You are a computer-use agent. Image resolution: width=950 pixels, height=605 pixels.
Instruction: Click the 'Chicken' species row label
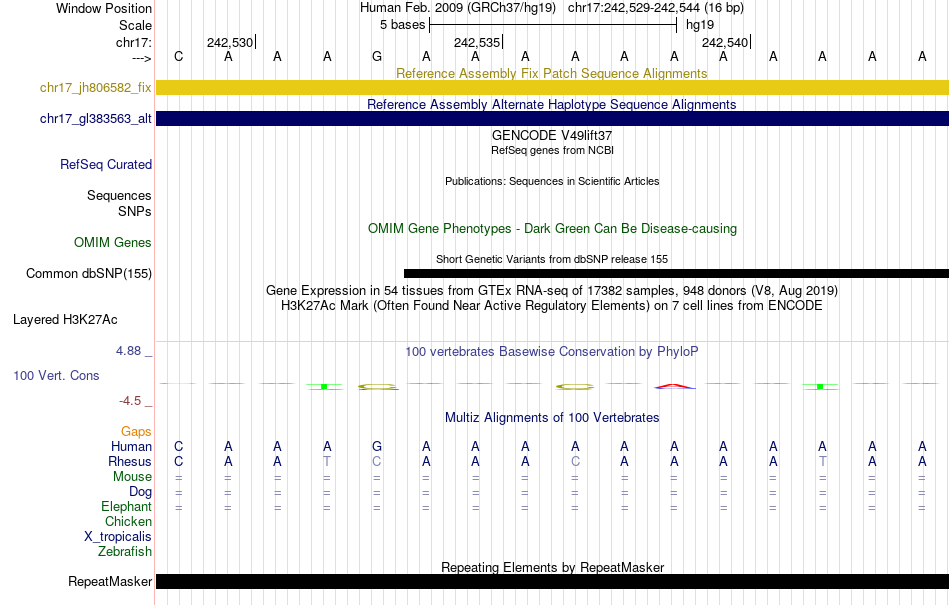coord(128,521)
